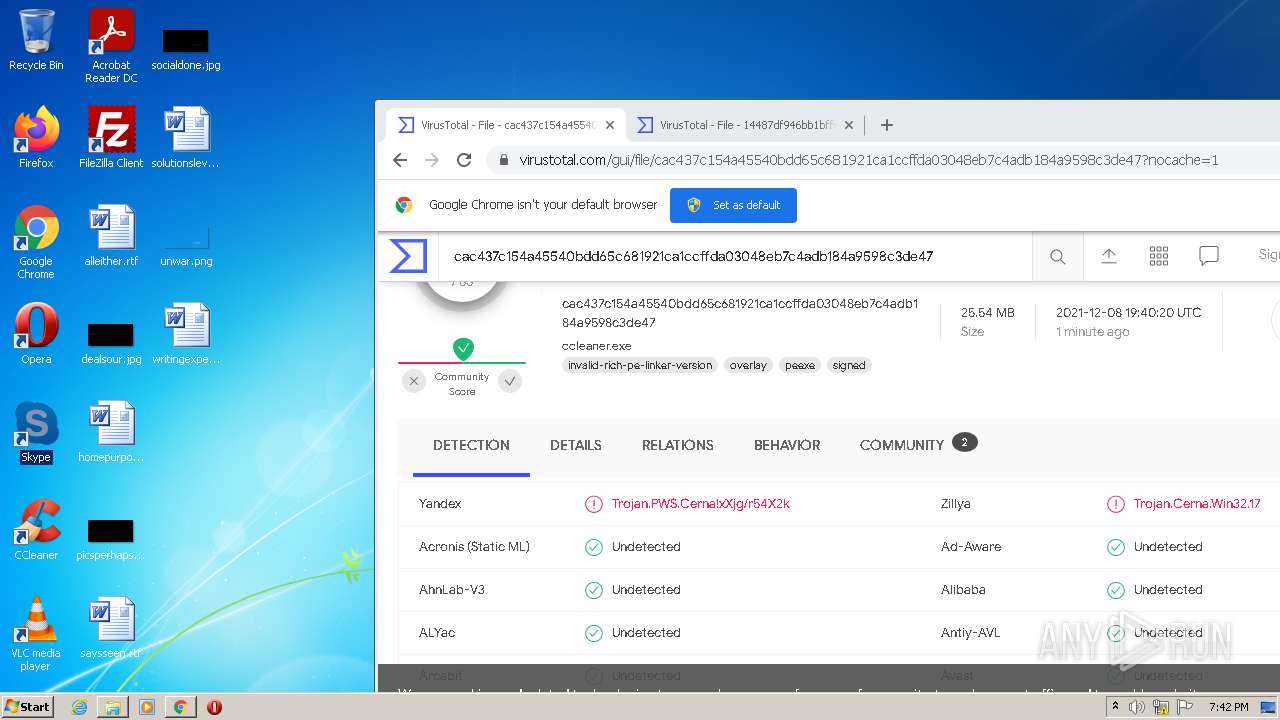Open Internet Explorer from the taskbar
Image resolution: width=1280 pixels, height=720 pixels.
tap(79, 707)
